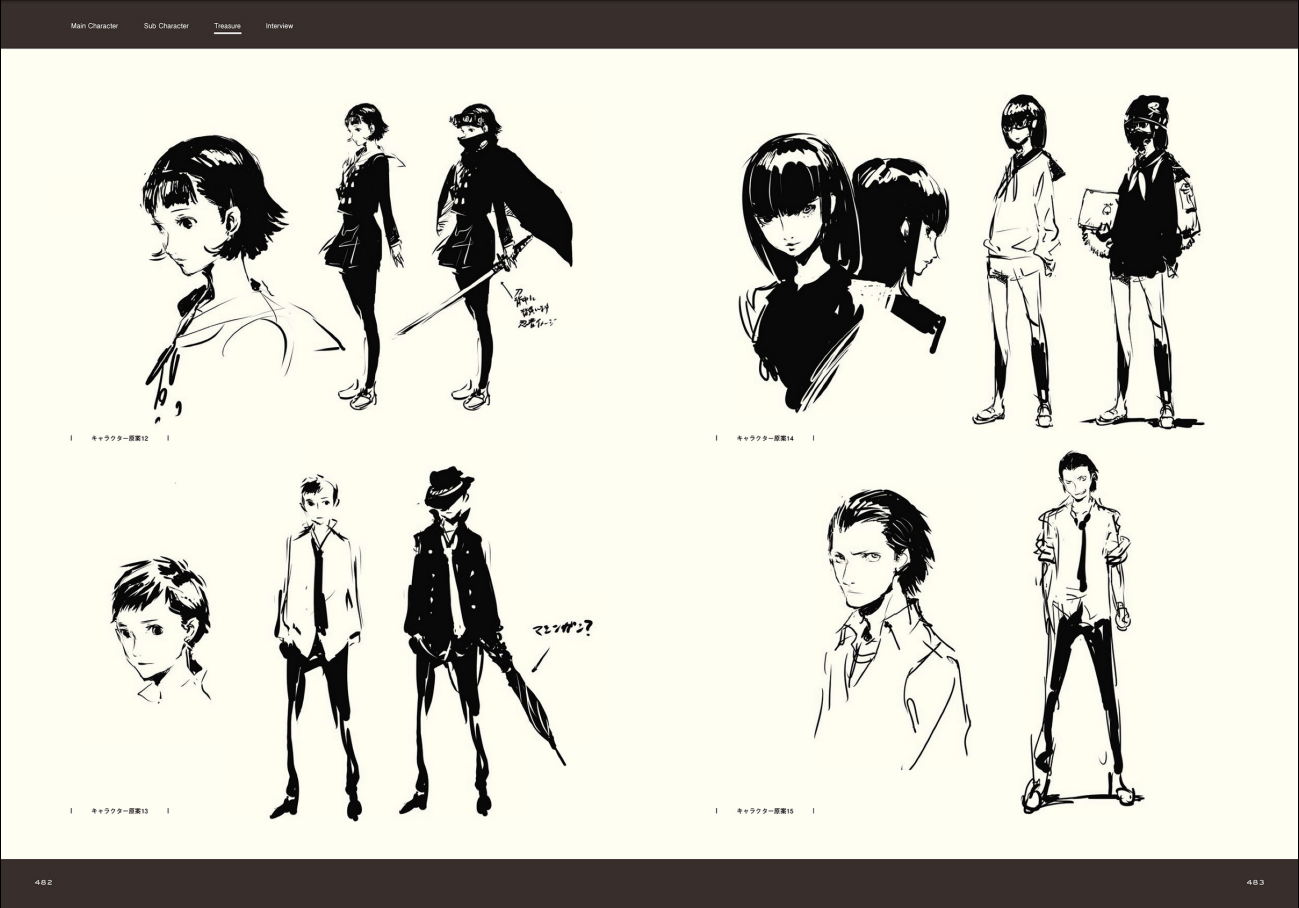Click the caption キャラクター原案12

point(119,438)
